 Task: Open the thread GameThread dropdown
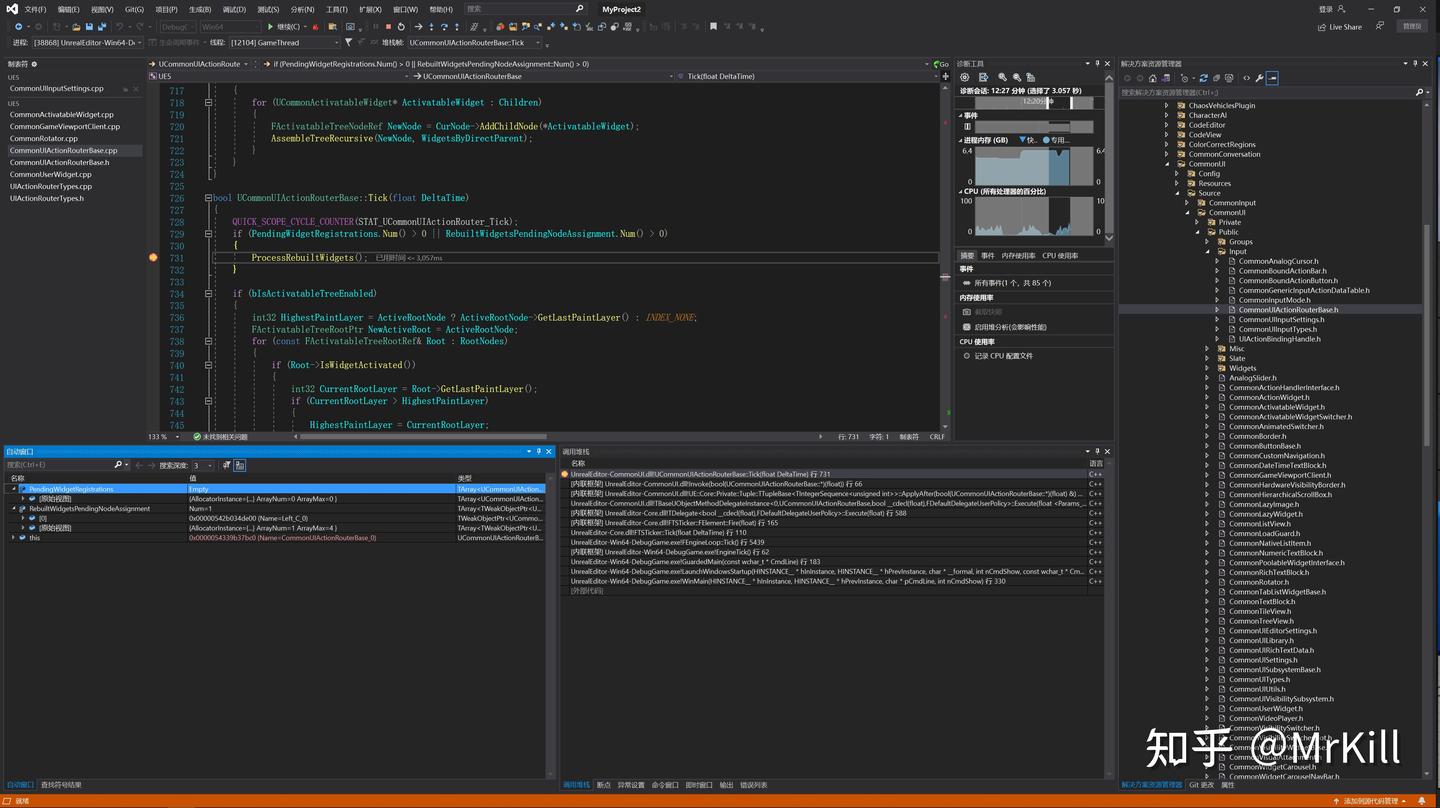click(285, 43)
